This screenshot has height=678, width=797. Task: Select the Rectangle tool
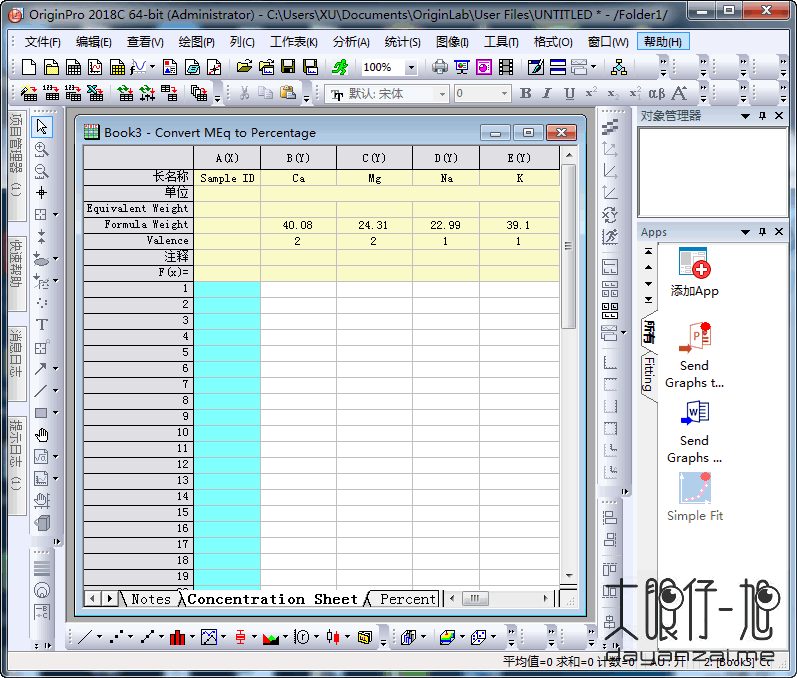[41, 413]
